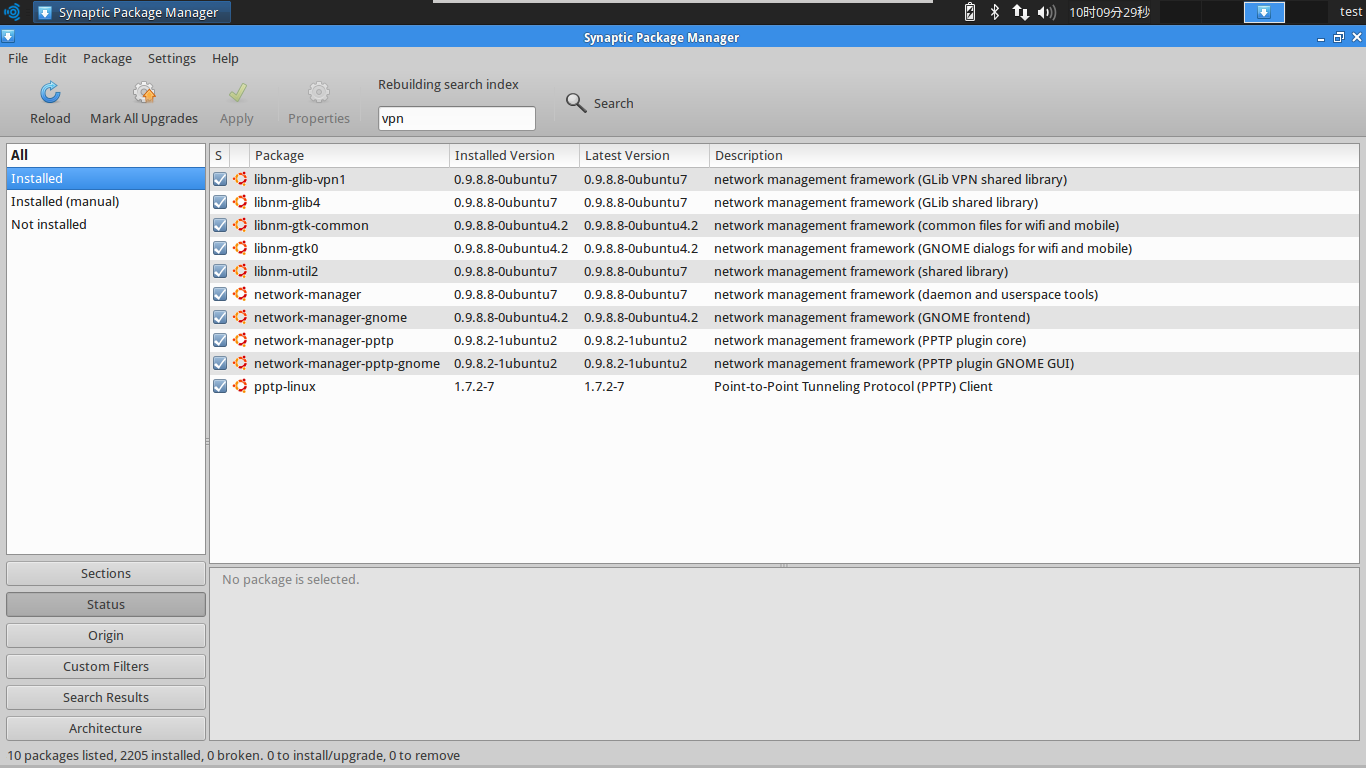Click the Ubuntu logo icon beside libnm-glib-vpn1
The image size is (1366, 768).
pyautogui.click(x=240, y=179)
